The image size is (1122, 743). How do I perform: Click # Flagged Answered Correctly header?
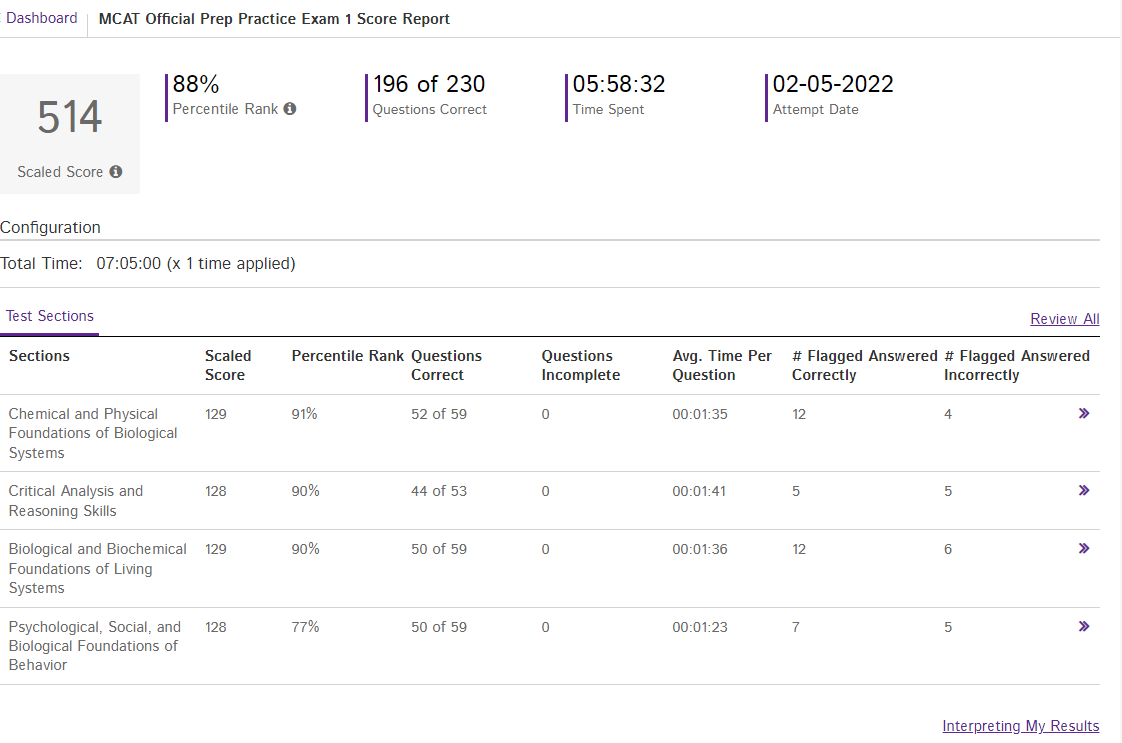[x=864, y=365]
